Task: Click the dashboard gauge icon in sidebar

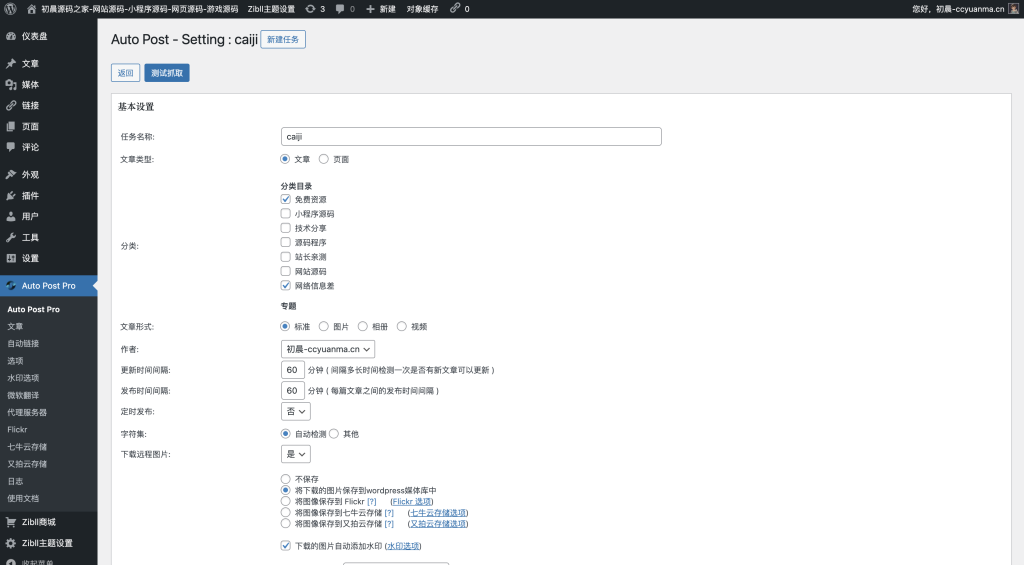Action: [11, 36]
